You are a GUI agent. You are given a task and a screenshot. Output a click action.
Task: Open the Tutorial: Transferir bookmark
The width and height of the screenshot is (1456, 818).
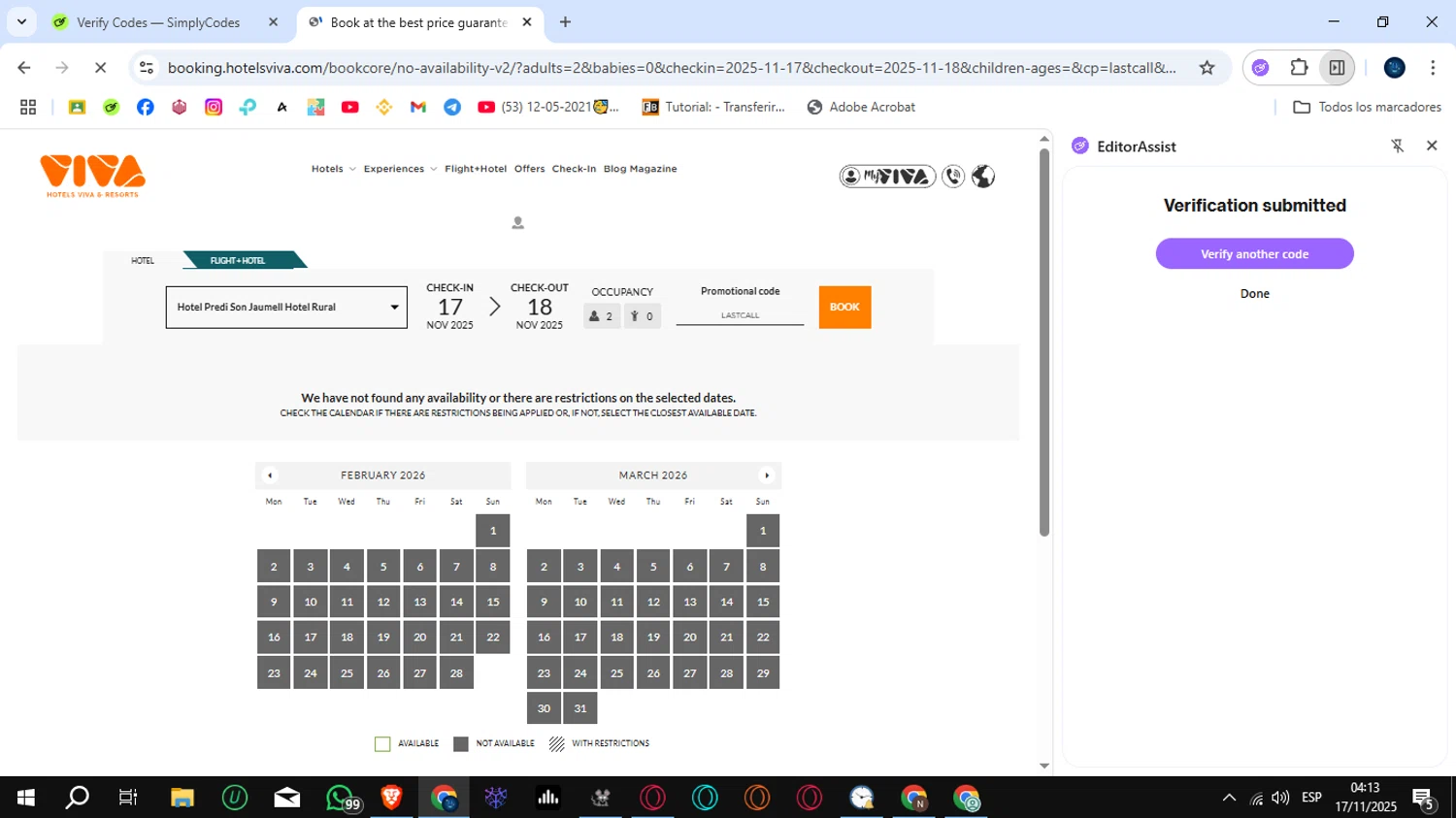[713, 107]
